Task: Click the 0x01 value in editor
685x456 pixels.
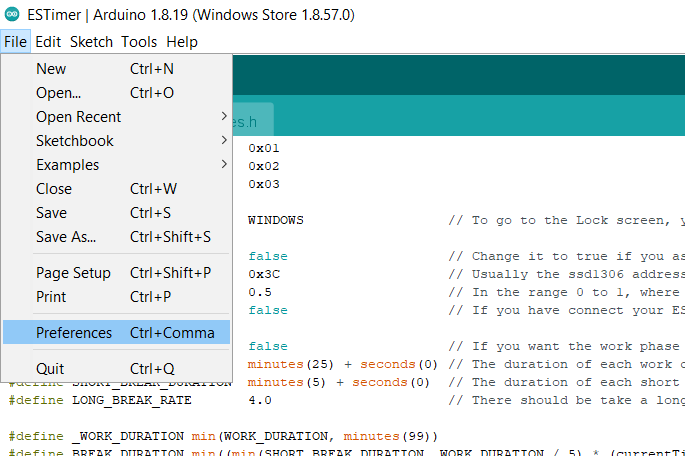Action: [x=264, y=149]
